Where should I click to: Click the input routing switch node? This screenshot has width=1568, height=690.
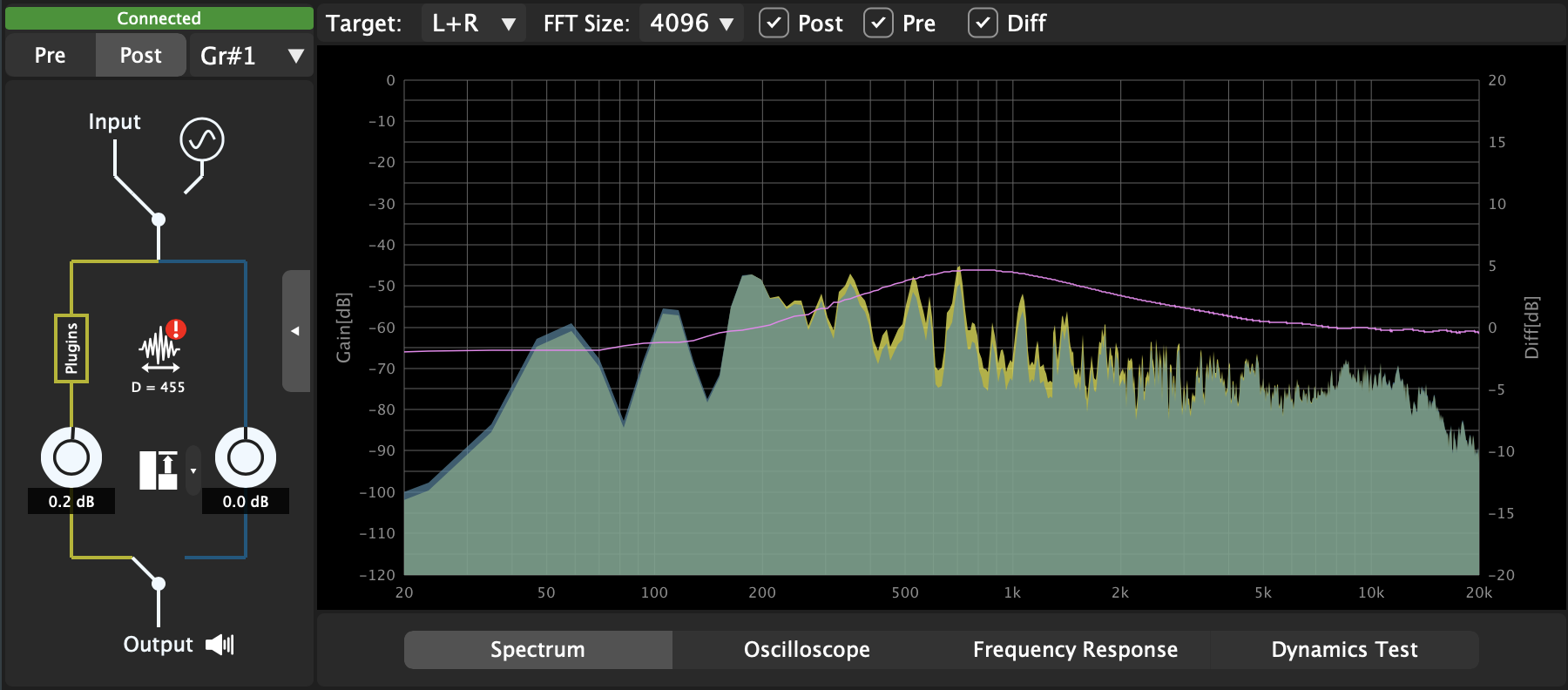159,220
